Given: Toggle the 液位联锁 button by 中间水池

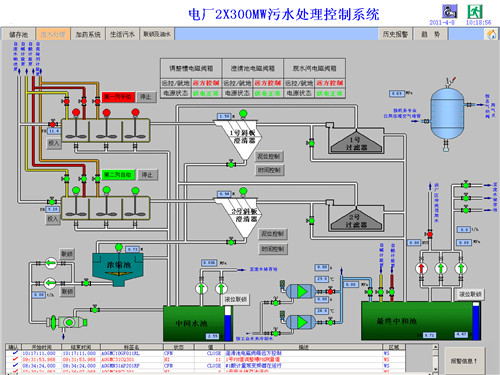Looking at the screenshot, I should pos(236,299).
